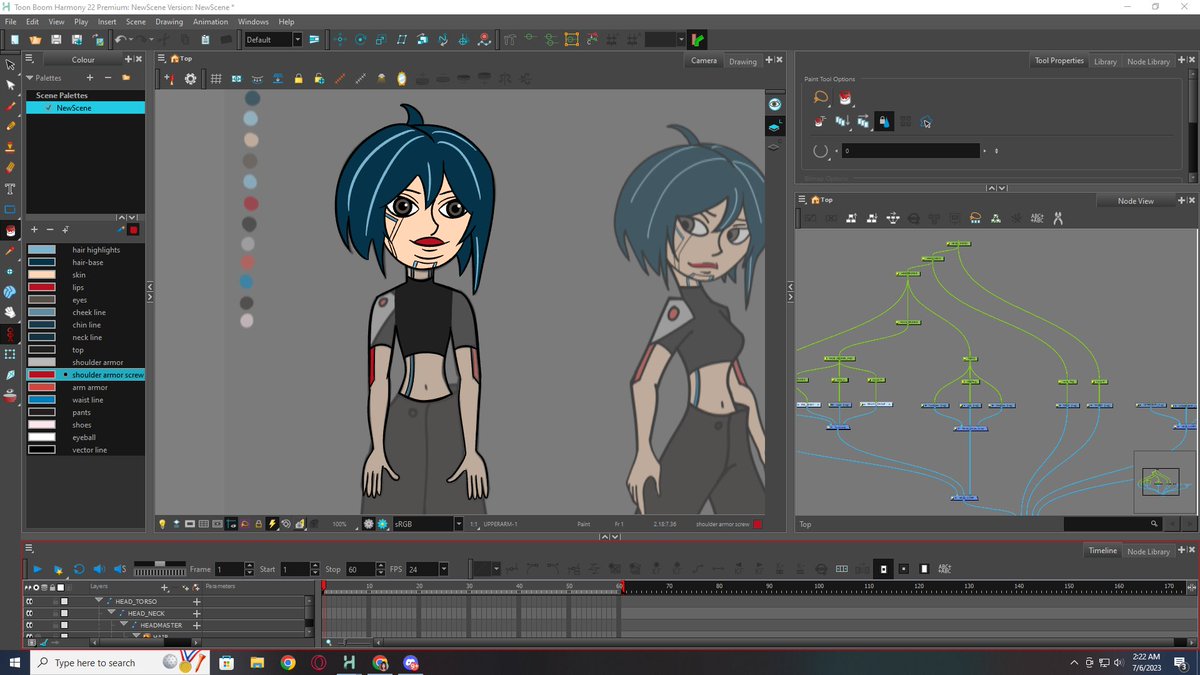This screenshot has width=1200, height=675.
Task: Click the Frame number input field
Action: 229,569
